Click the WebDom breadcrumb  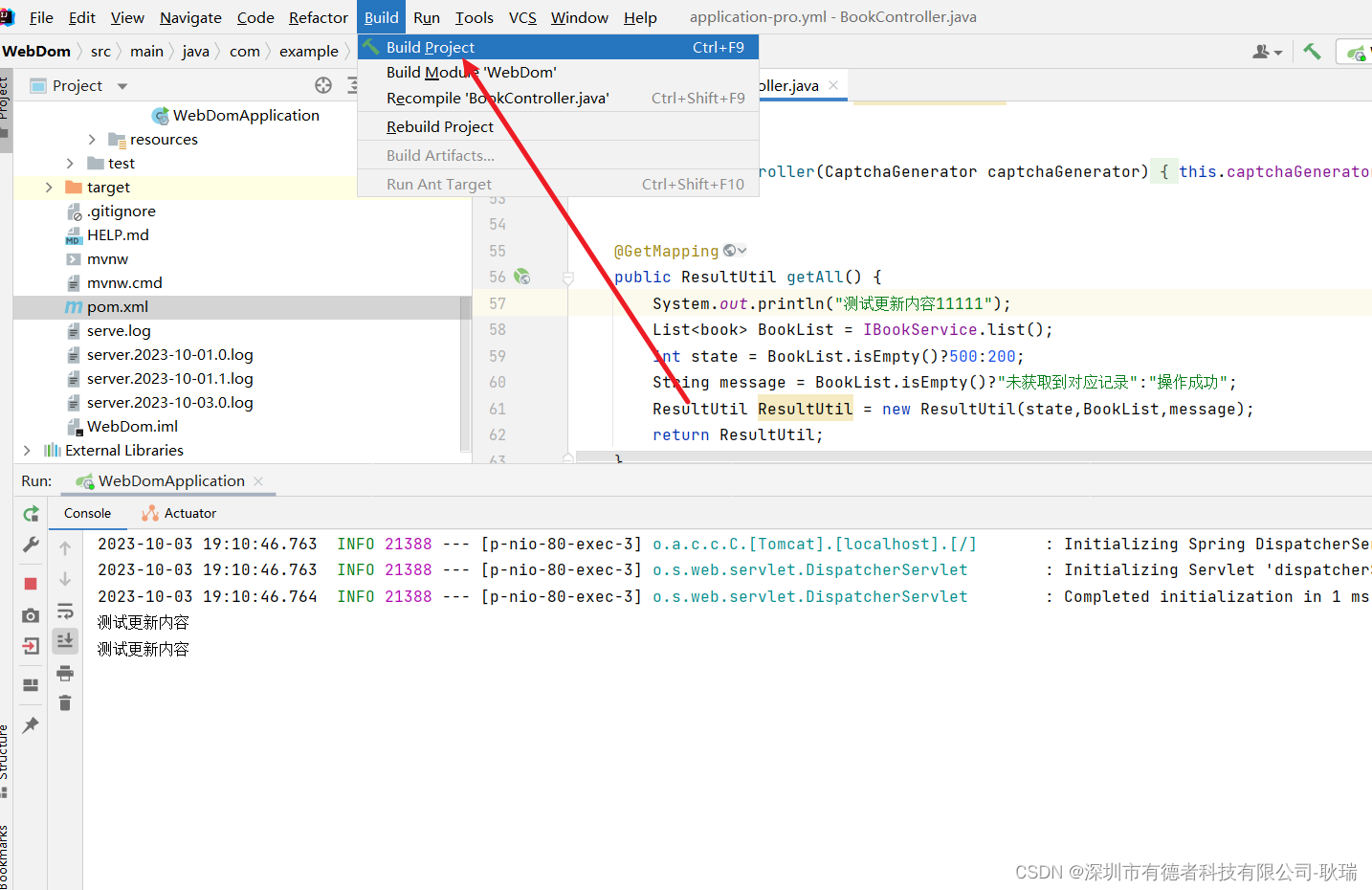36,52
